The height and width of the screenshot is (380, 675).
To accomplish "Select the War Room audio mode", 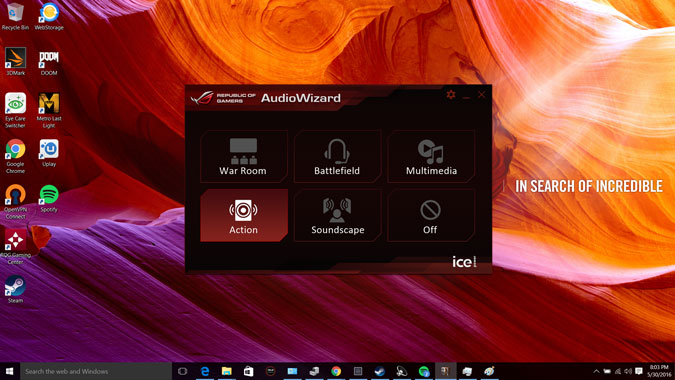I will point(244,156).
